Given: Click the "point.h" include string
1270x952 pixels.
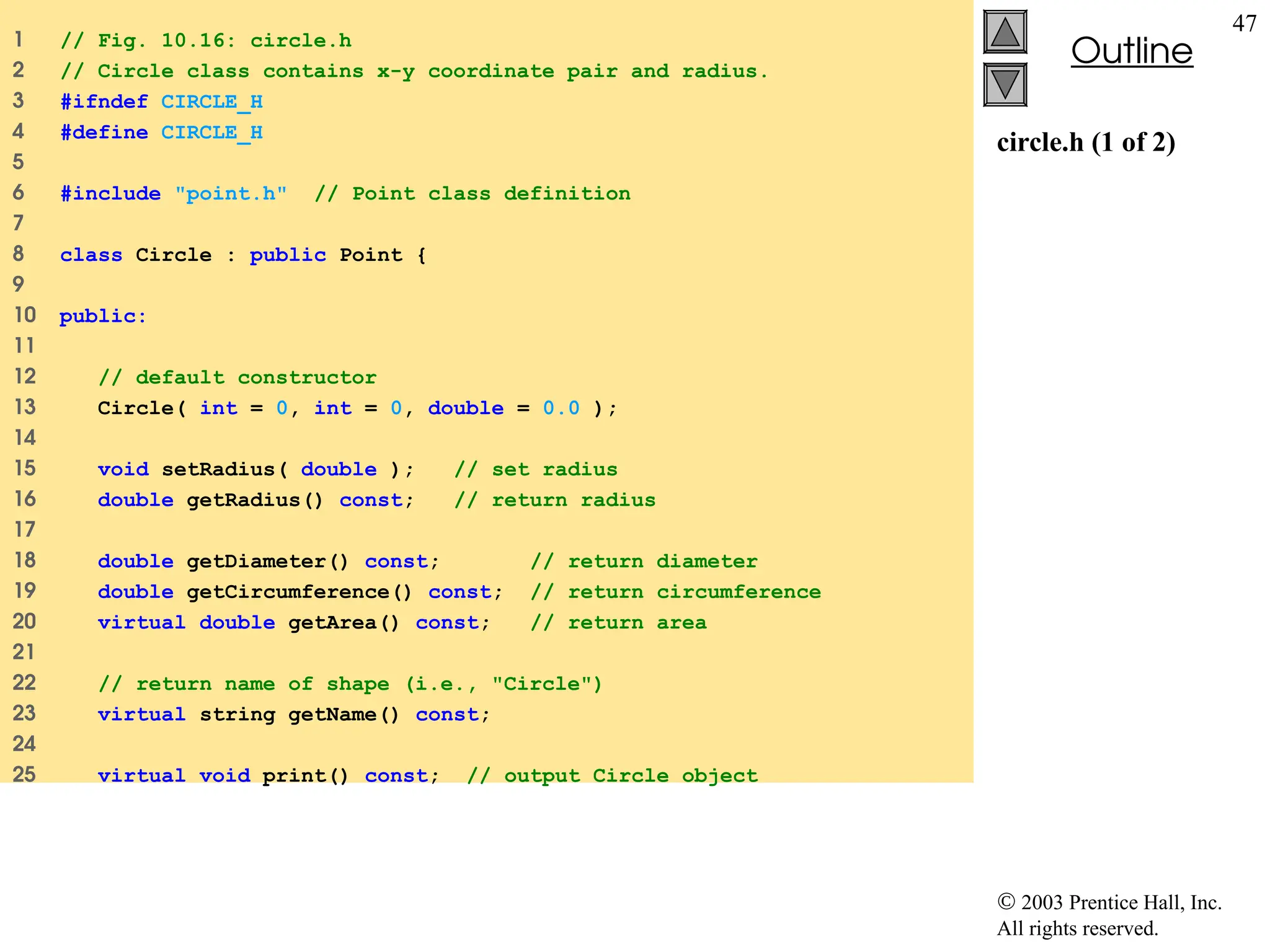Looking at the screenshot, I should (231, 194).
